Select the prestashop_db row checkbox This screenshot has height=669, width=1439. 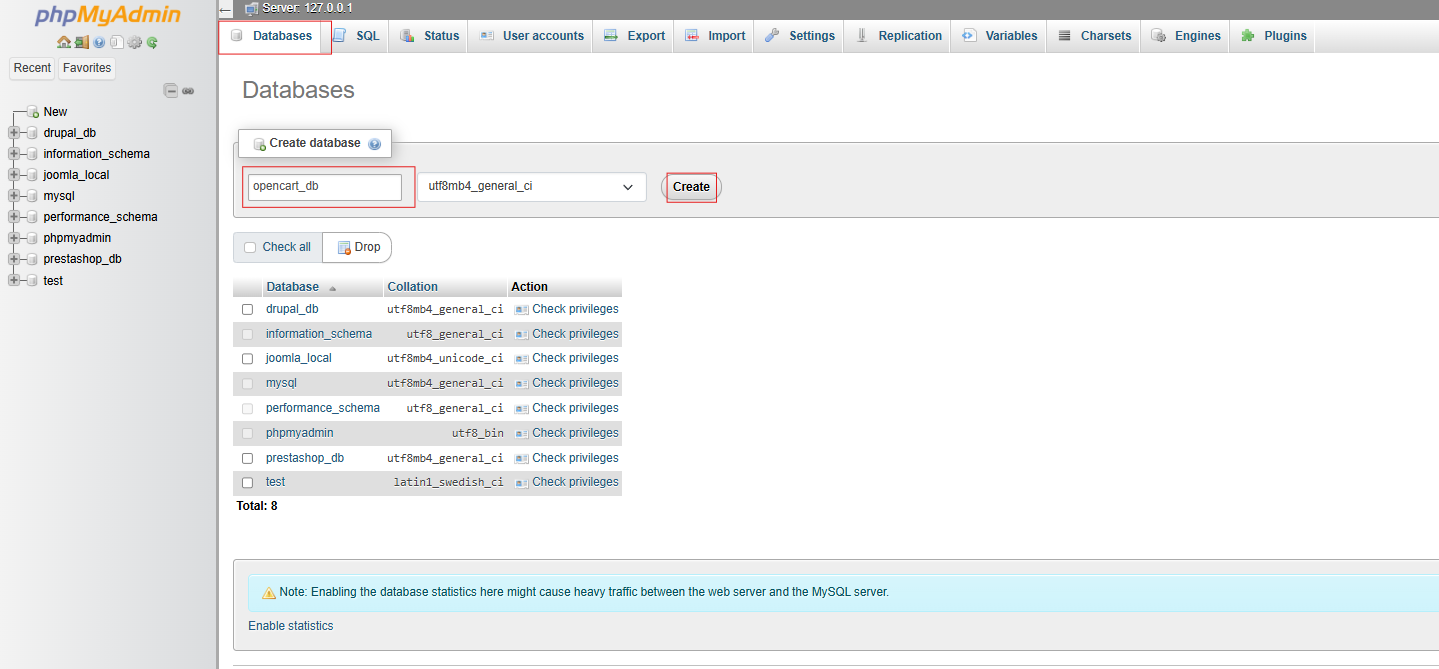[247, 458]
